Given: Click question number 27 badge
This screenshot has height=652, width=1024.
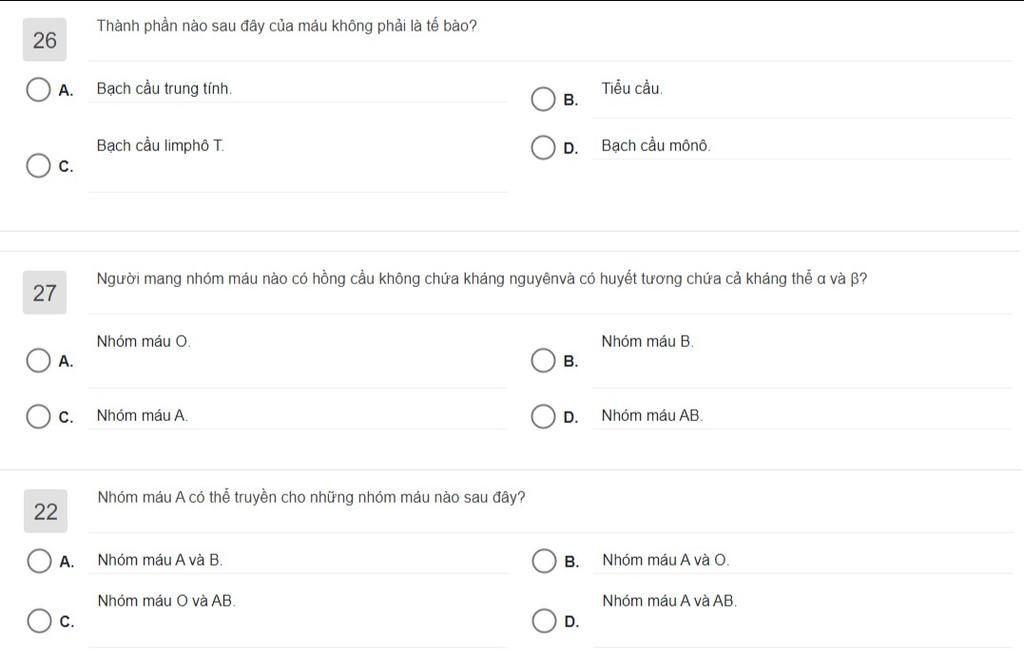Looking at the screenshot, I should coord(44,293).
